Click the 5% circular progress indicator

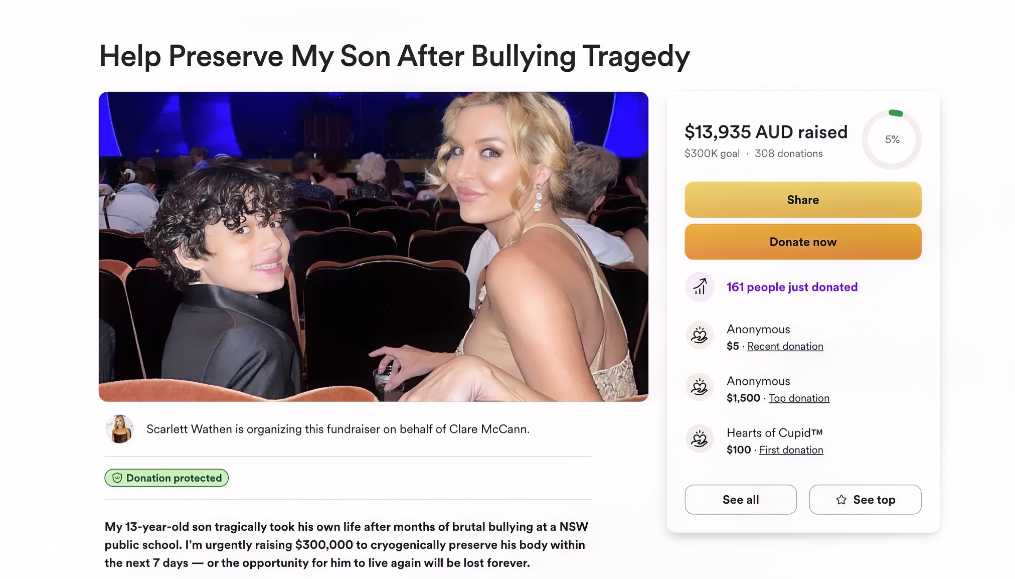click(x=892, y=139)
